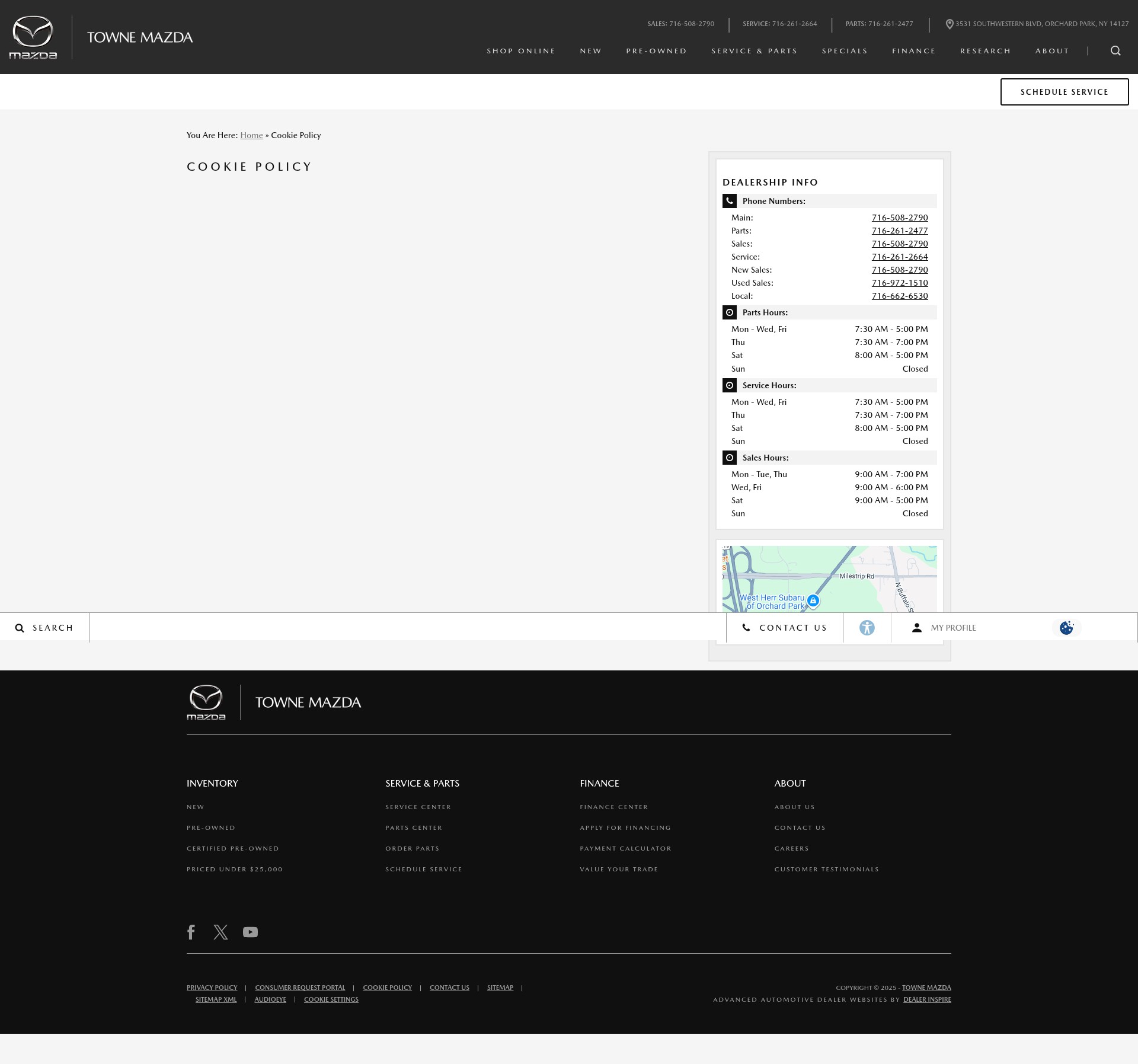
Task: Open Careers footer link
Action: tap(791, 848)
